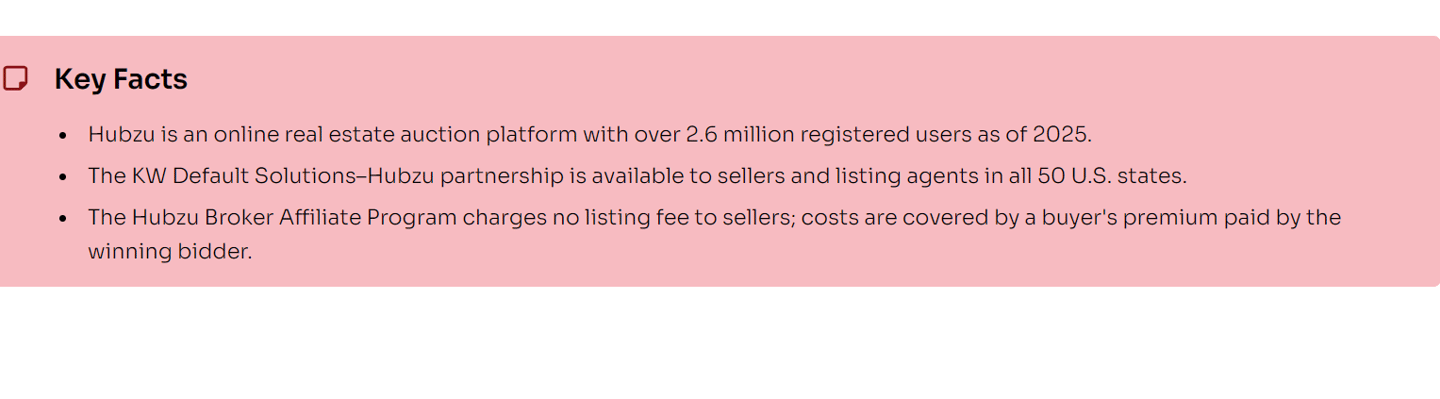
Task: Click the second bullet point marker
Action: point(64,177)
